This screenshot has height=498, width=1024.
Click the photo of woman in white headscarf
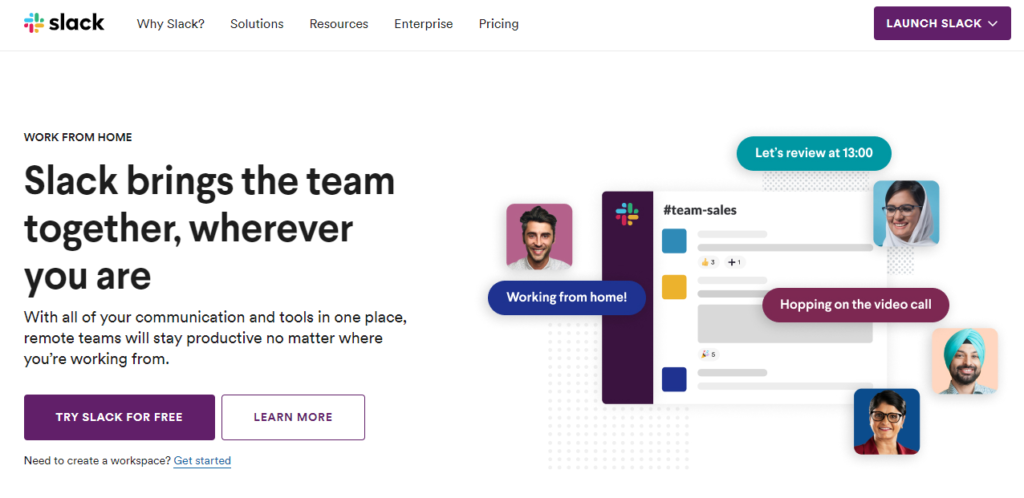pyautogui.click(x=906, y=213)
